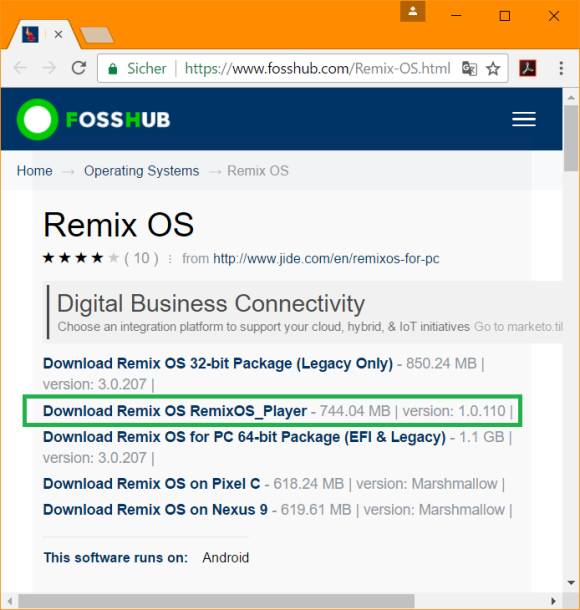
Task: Download Remix OS for PC 64-bit Package
Action: tap(244, 437)
